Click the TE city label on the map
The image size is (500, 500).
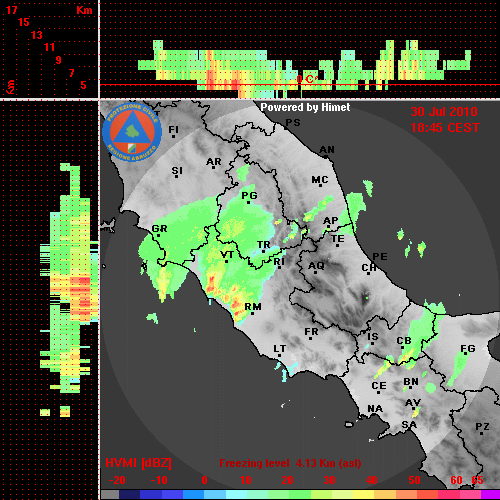pyautogui.click(x=338, y=239)
